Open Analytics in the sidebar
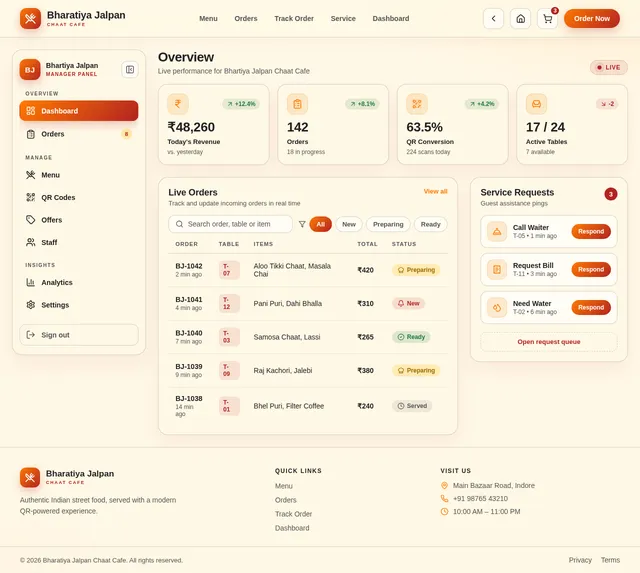The width and height of the screenshot is (640, 573). pyautogui.click(x=79, y=282)
